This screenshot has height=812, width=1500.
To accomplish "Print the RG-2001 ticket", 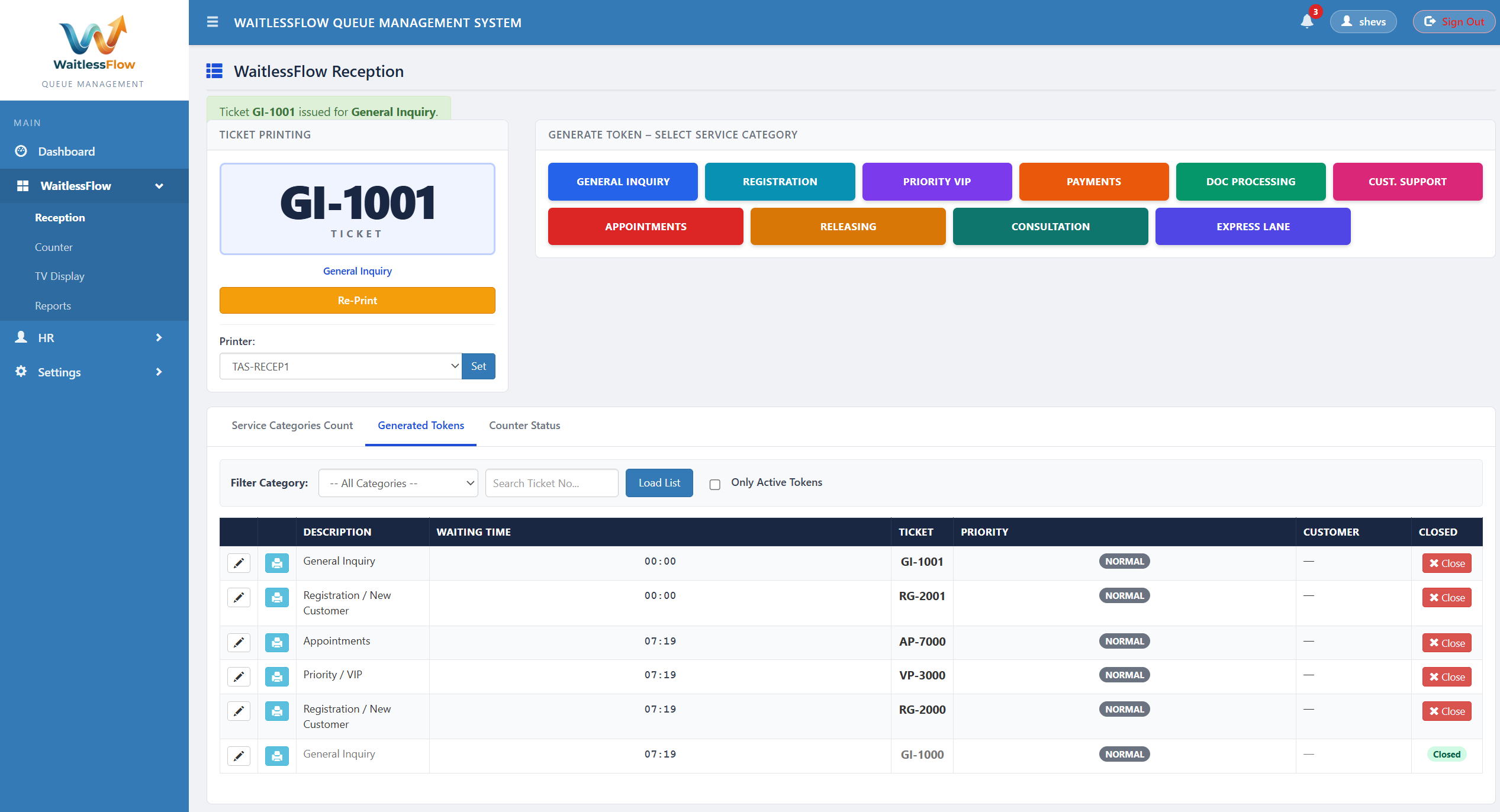I will click(276, 597).
